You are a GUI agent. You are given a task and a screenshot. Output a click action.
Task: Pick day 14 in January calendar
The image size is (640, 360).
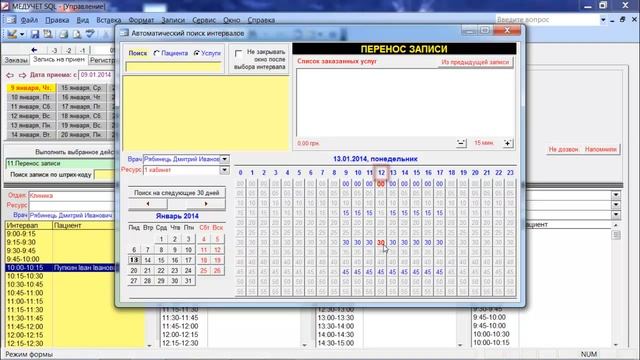coord(147,260)
